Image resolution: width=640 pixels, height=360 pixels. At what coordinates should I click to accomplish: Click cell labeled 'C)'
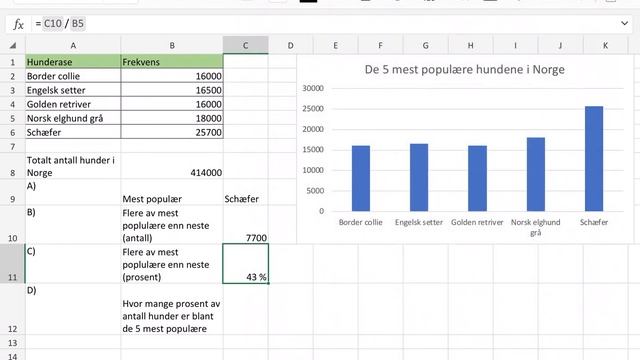(73, 264)
